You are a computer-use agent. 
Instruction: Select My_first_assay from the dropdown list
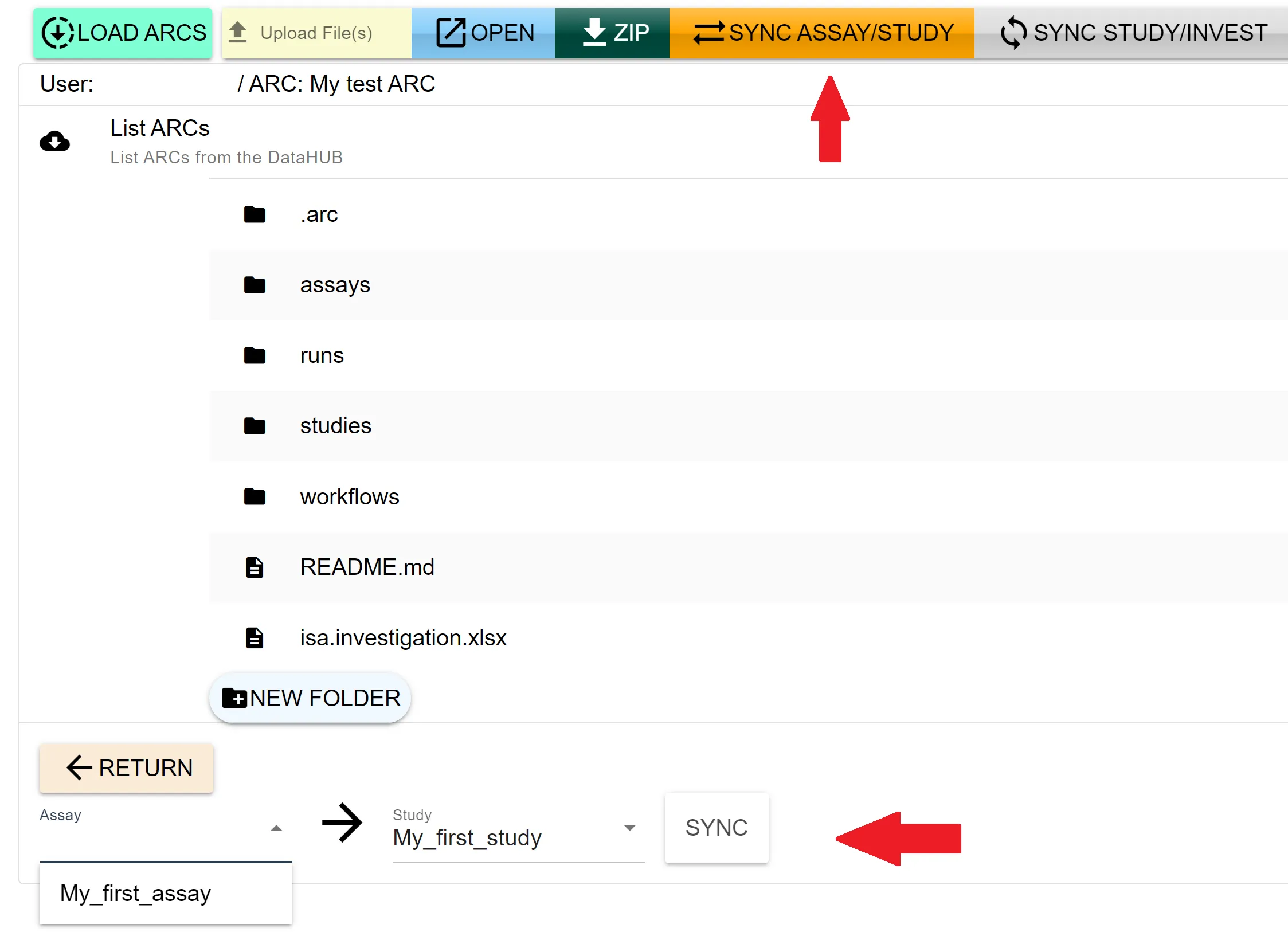click(136, 893)
